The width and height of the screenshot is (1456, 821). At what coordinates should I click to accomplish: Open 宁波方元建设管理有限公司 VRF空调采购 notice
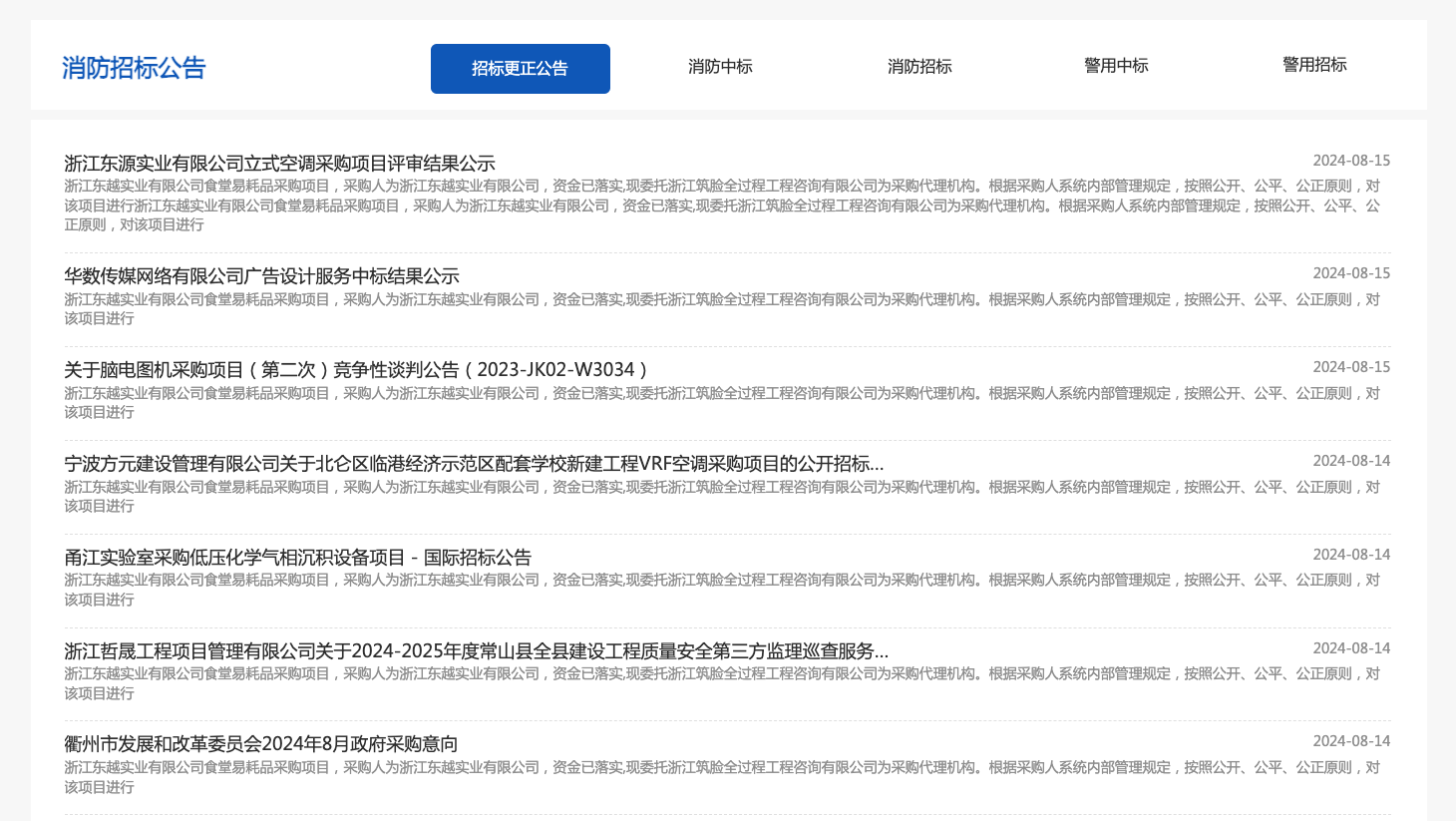(474, 464)
